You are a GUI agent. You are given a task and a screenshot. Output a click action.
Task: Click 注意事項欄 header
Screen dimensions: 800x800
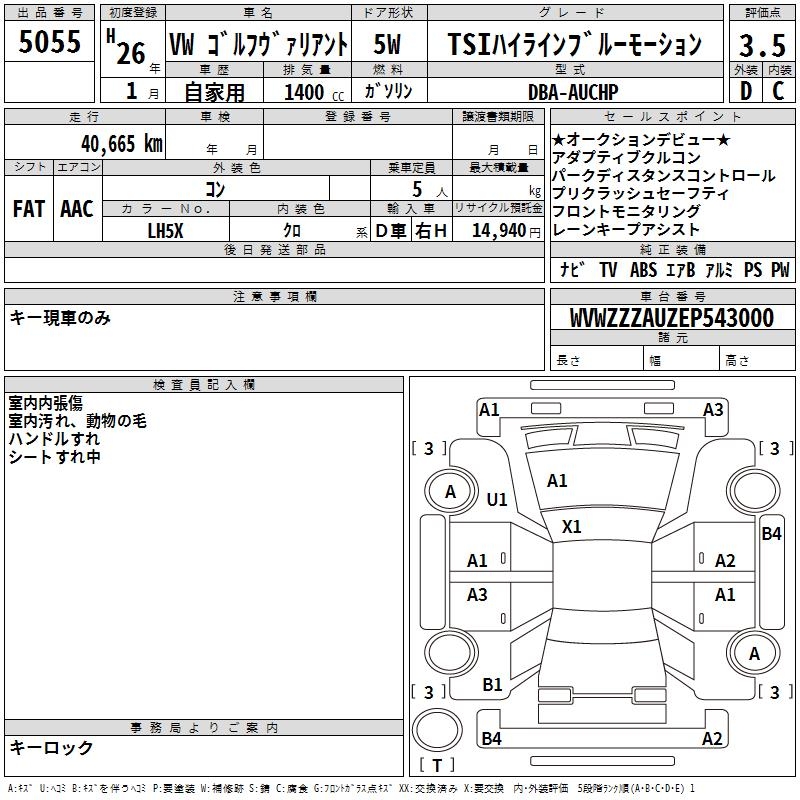click(274, 296)
